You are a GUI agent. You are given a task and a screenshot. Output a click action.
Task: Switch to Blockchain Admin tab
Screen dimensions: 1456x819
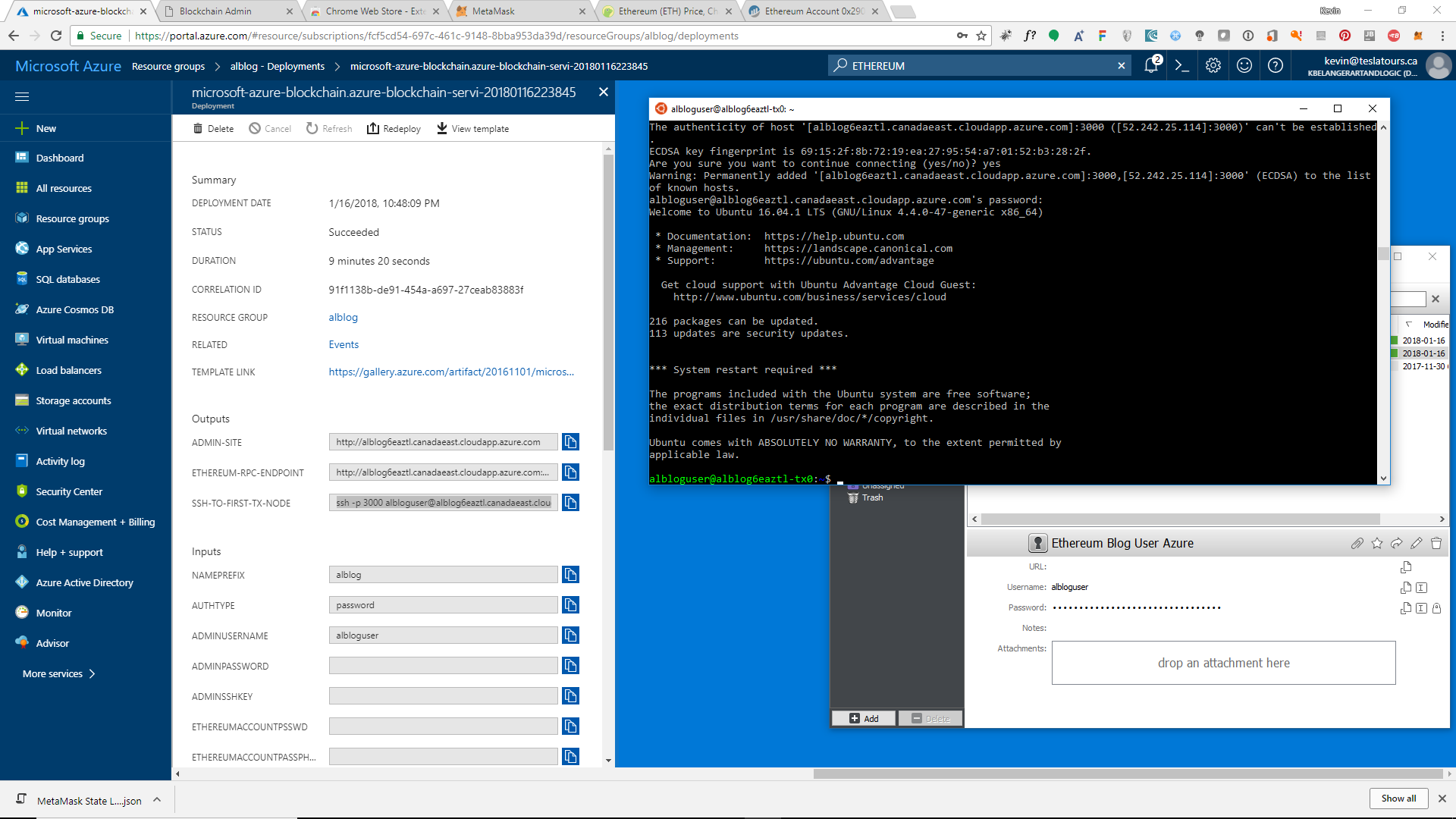(x=226, y=11)
